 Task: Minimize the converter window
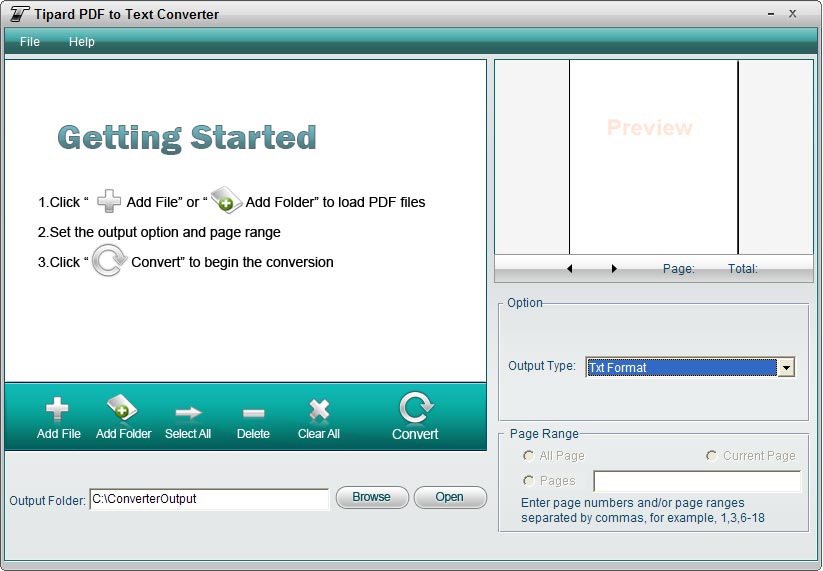pyautogui.click(x=771, y=14)
